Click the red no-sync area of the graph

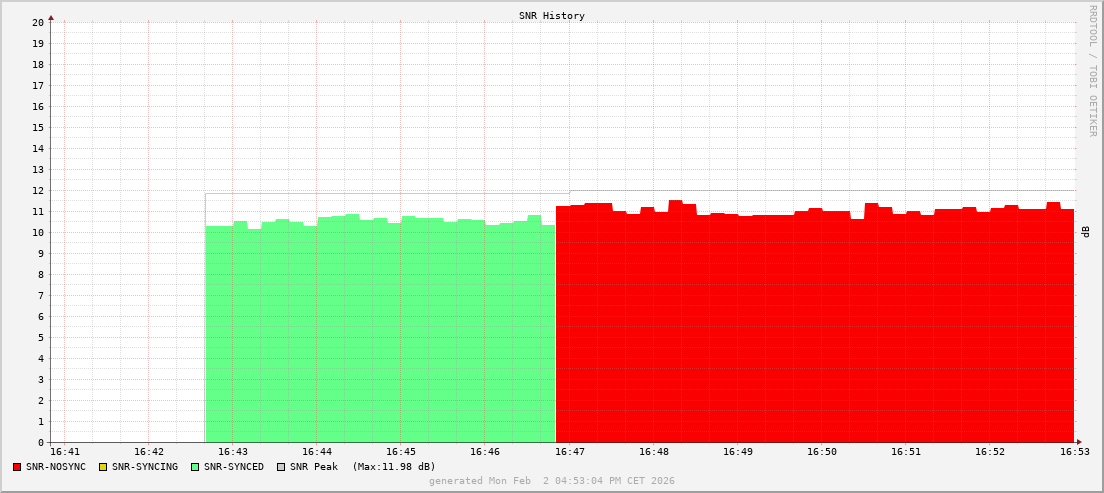(x=815, y=330)
